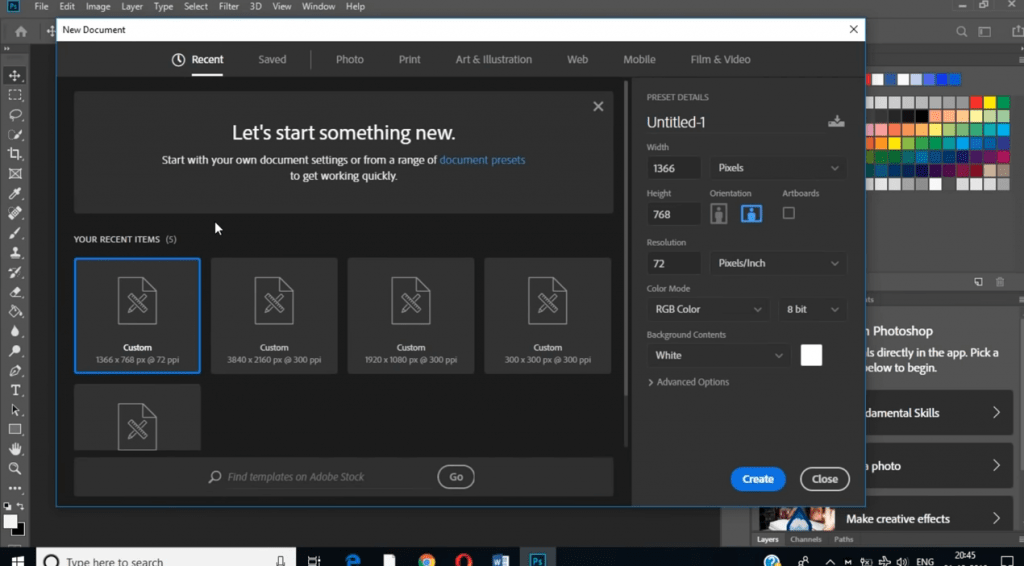1024x566 pixels.
Task: Follow the document presets link
Action: 482,160
